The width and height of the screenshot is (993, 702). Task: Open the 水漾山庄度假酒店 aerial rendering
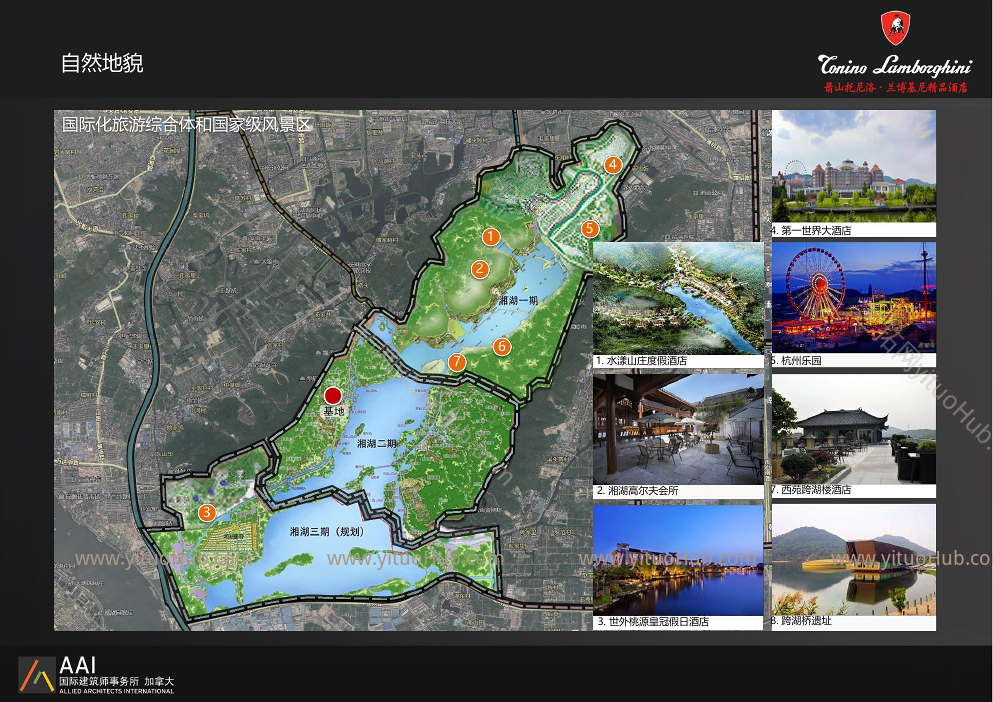pos(678,297)
